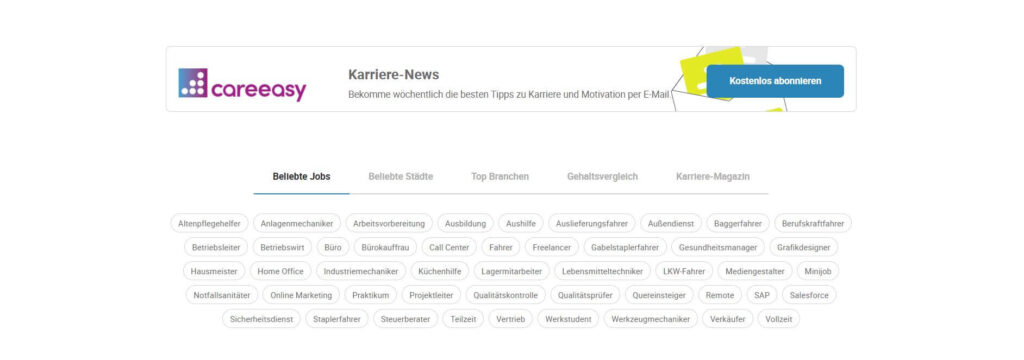Viewport: 1024px width, 360px height.
Task: Open the Aushilfe tag
Action: [x=521, y=223]
